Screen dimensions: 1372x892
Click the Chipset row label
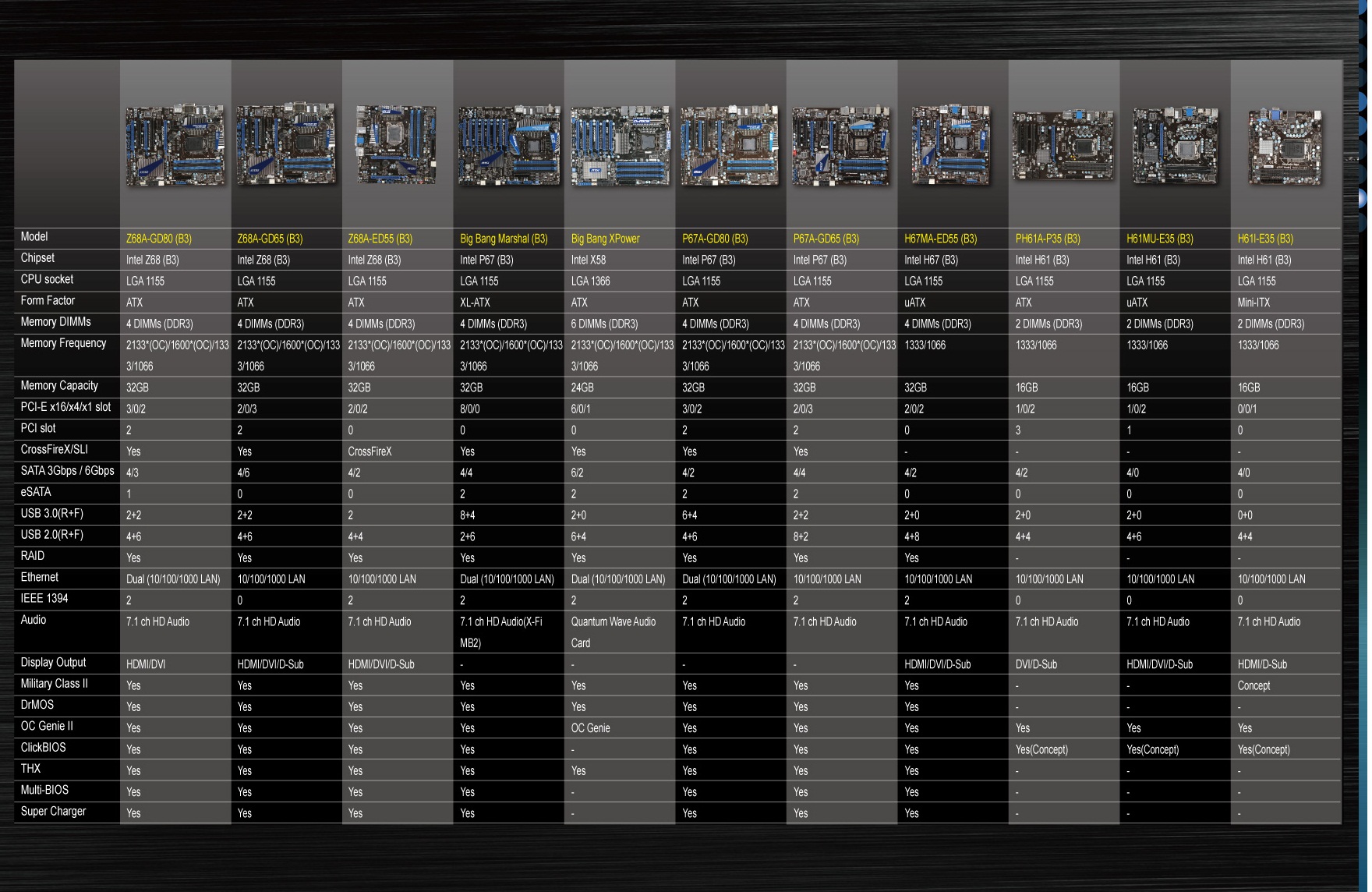point(37,257)
